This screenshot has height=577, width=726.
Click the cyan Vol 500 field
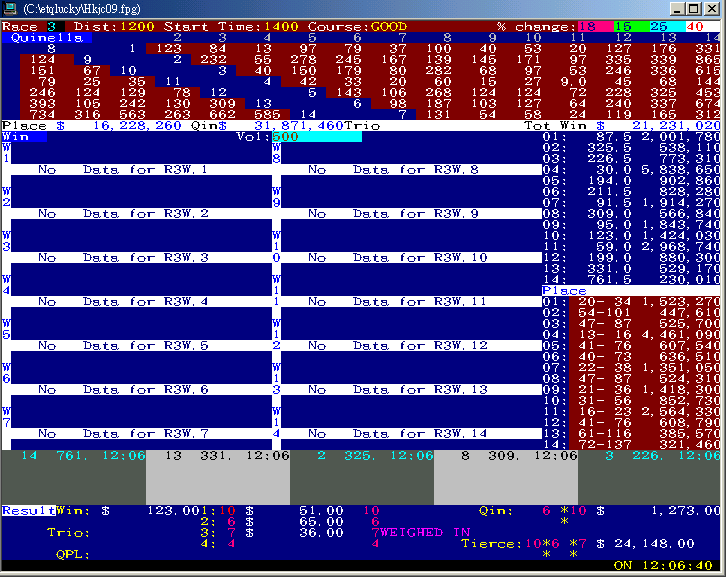(x=315, y=136)
